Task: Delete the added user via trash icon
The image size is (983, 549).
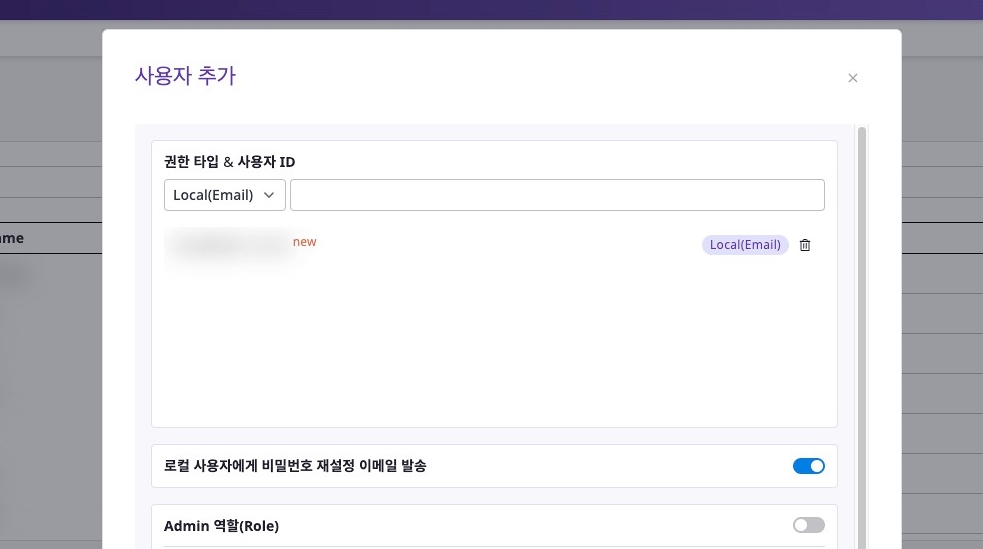Action: click(805, 245)
